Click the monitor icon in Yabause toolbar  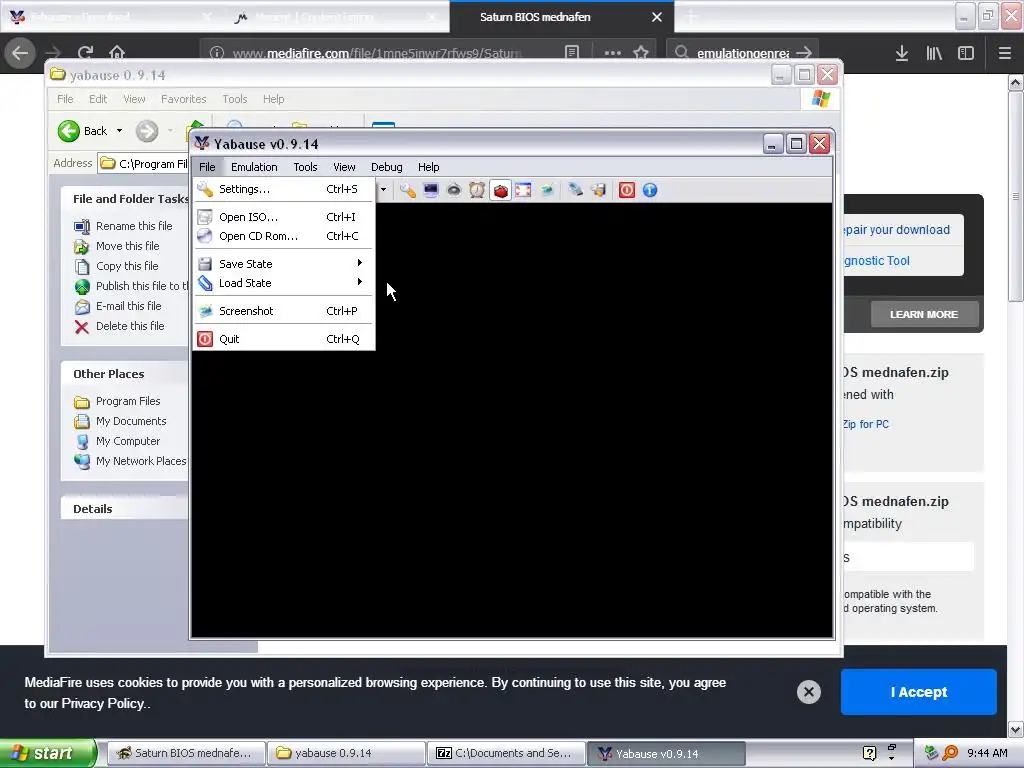(x=431, y=190)
